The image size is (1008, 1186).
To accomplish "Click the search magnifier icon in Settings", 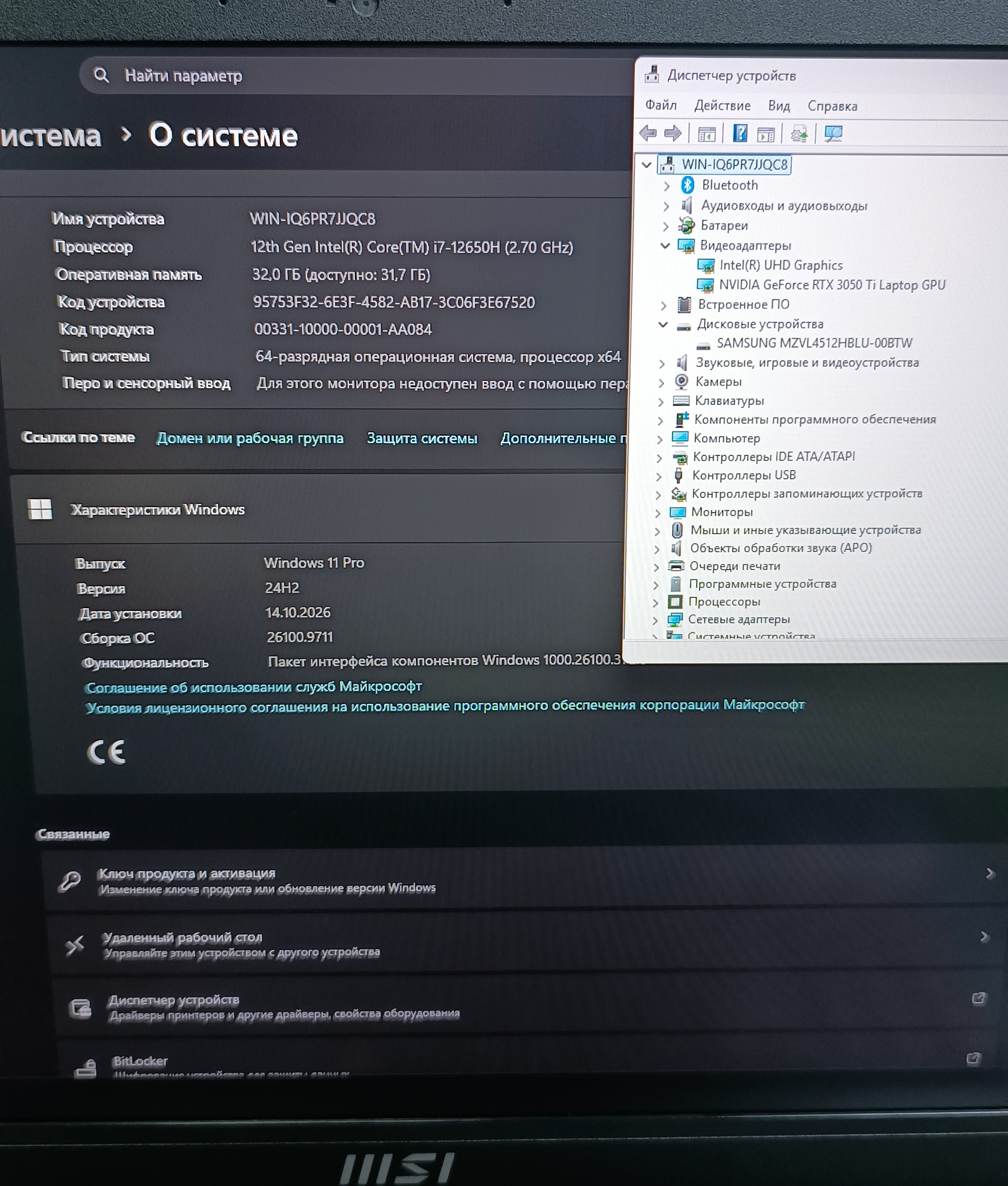I will pos(101,75).
